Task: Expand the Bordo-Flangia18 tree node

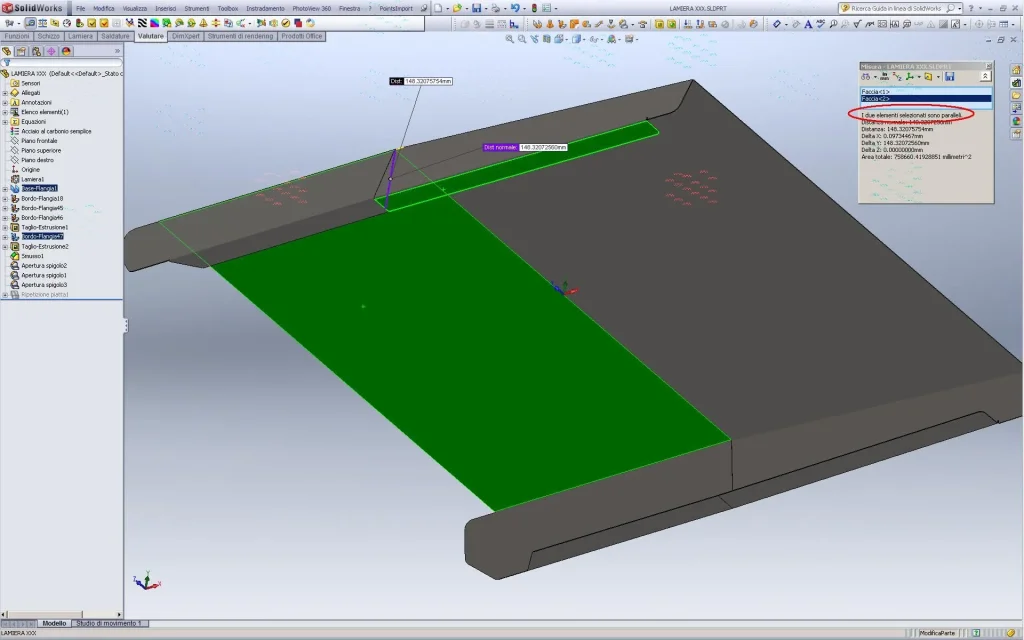Action: point(5,198)
